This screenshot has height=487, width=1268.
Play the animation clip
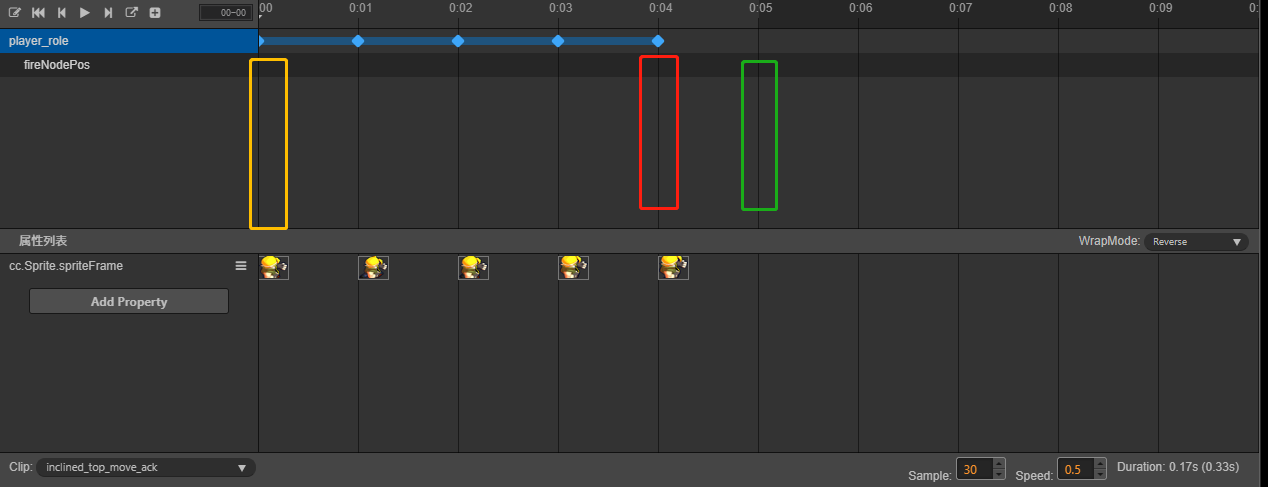pyautogui.click(x=85, y=13)
